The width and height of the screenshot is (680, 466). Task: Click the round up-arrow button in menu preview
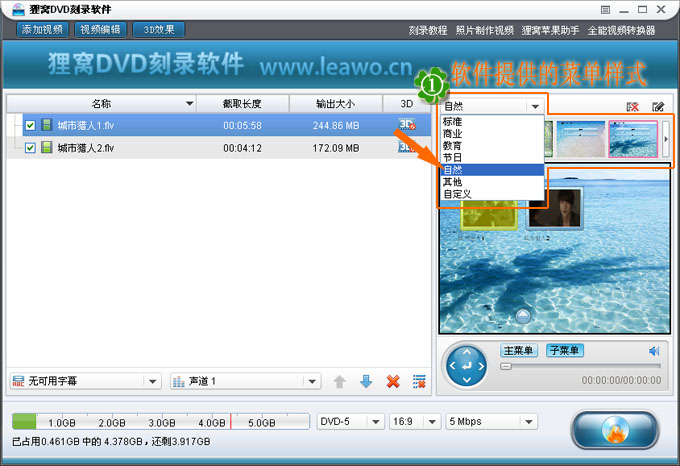click(523, 316)
